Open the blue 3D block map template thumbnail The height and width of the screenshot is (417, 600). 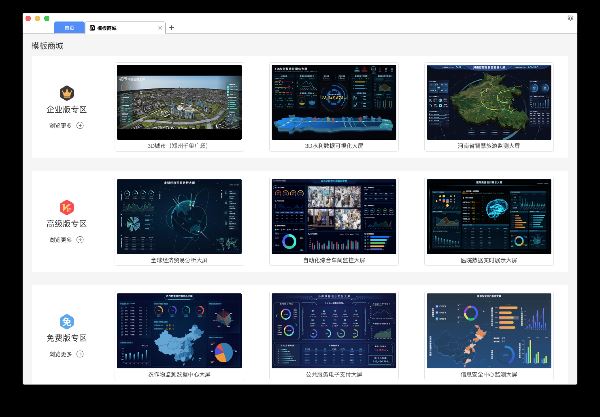click(x=334, y=102)
